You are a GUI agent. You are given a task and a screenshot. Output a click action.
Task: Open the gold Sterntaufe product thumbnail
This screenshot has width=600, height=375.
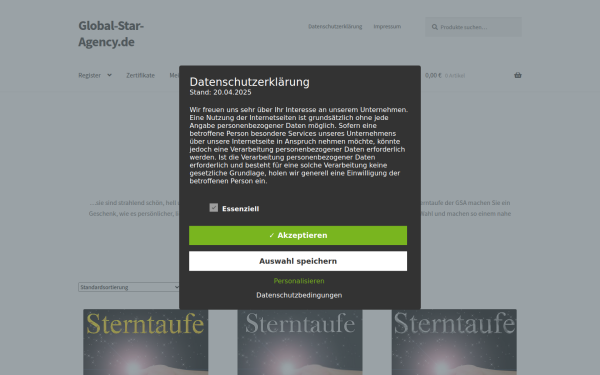tap(146, 342)
